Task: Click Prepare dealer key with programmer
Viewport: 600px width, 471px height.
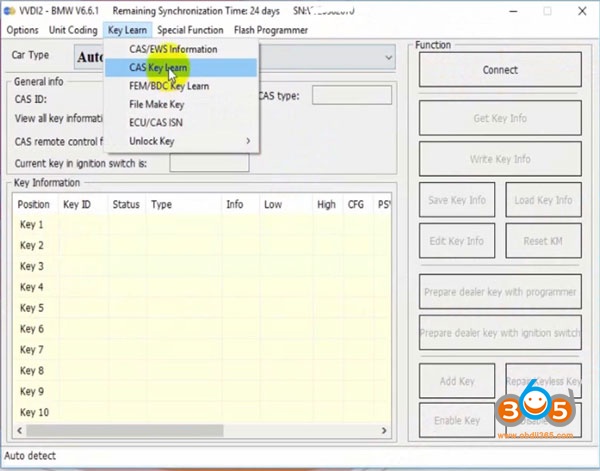Action: pos(500,292)
